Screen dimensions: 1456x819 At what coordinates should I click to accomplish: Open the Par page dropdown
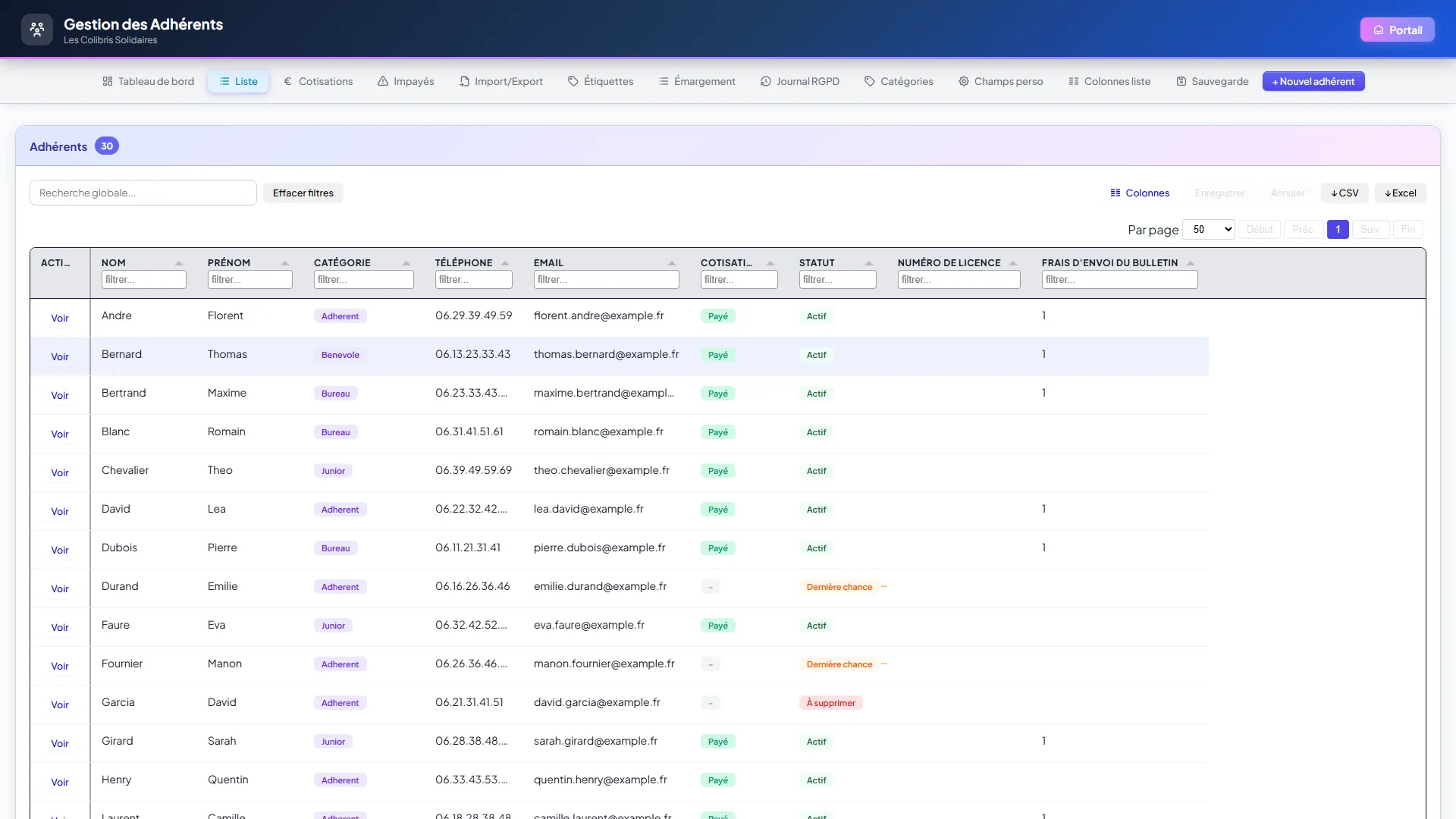[1209, 229]
